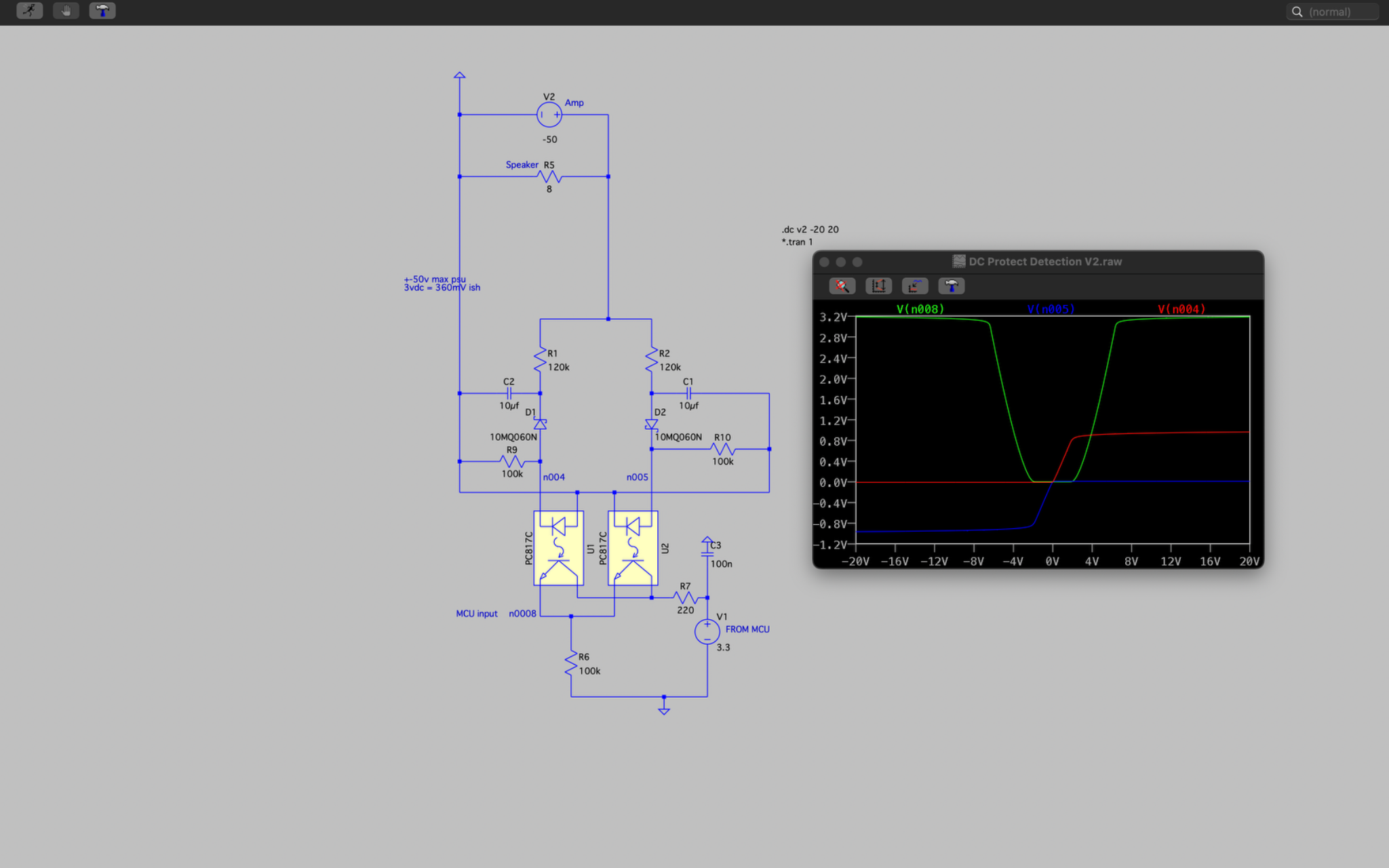Viewport: 1389px width, 868px height.
Task: Click the 0V horizontal axis label
Action: click(x=1052, y=561)
